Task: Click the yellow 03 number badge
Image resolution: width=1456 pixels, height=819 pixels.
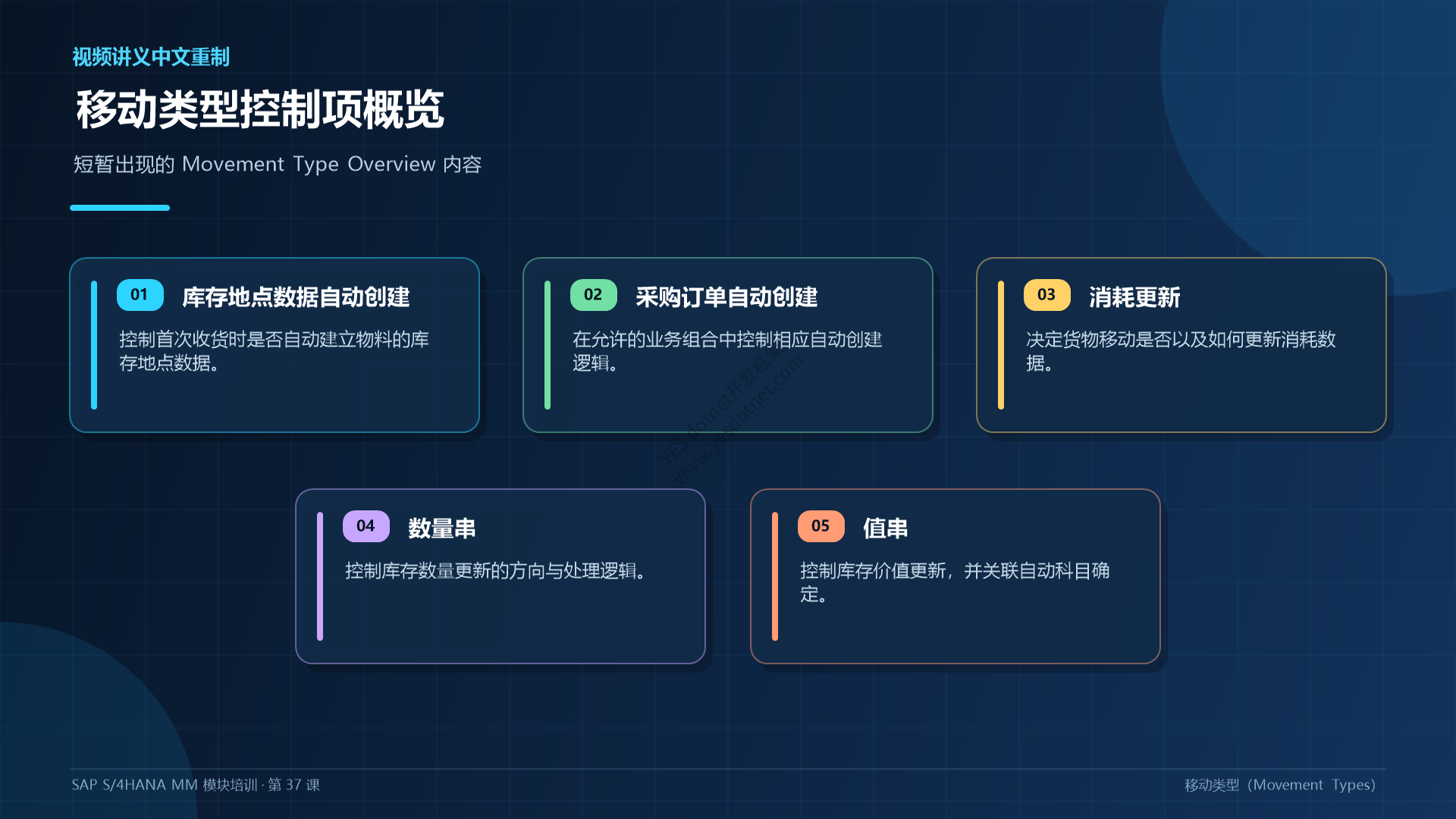Action: [1047, 295]
